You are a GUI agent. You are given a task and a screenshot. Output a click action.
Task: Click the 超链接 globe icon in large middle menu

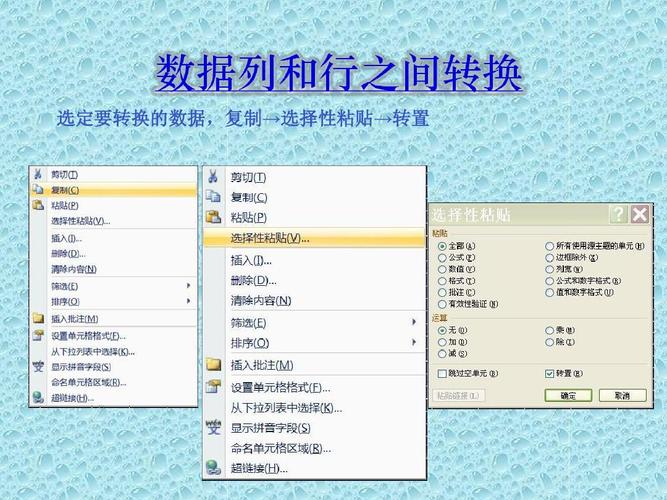click(214, 468)
